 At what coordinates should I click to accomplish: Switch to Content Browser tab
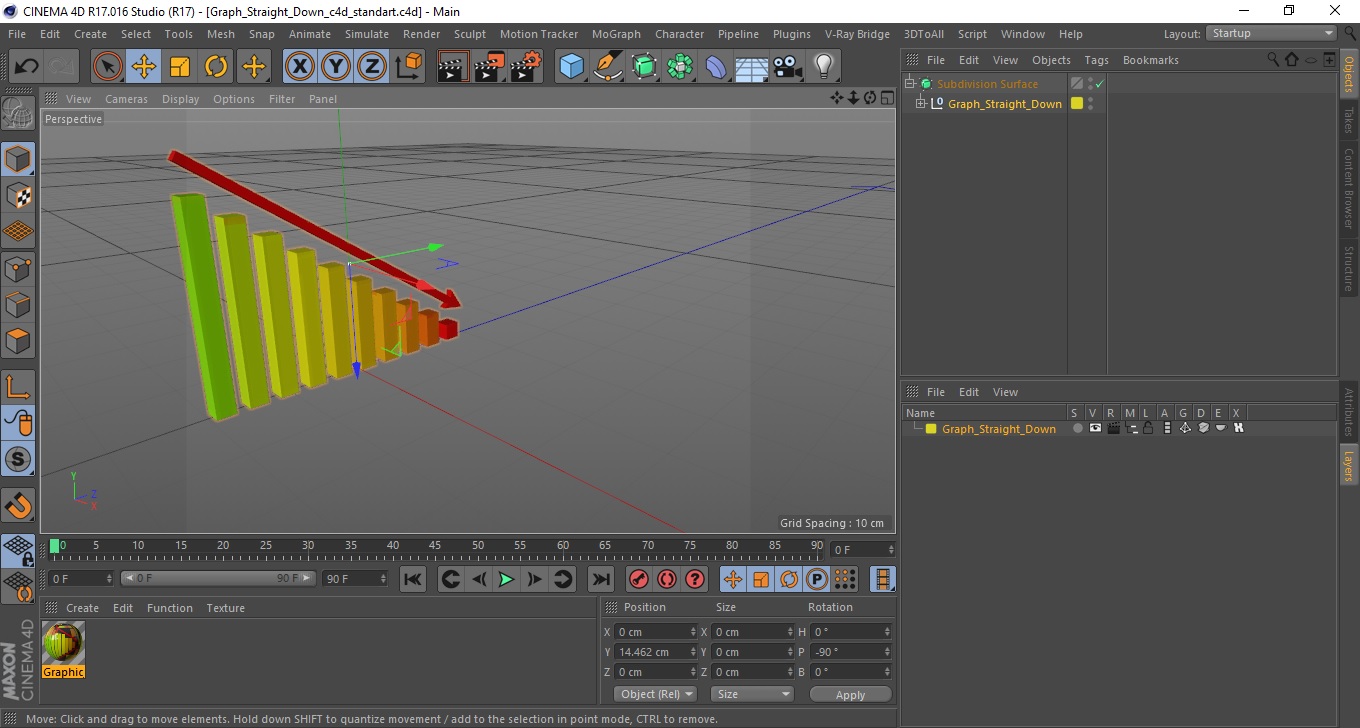click(x=1349, y=189)
